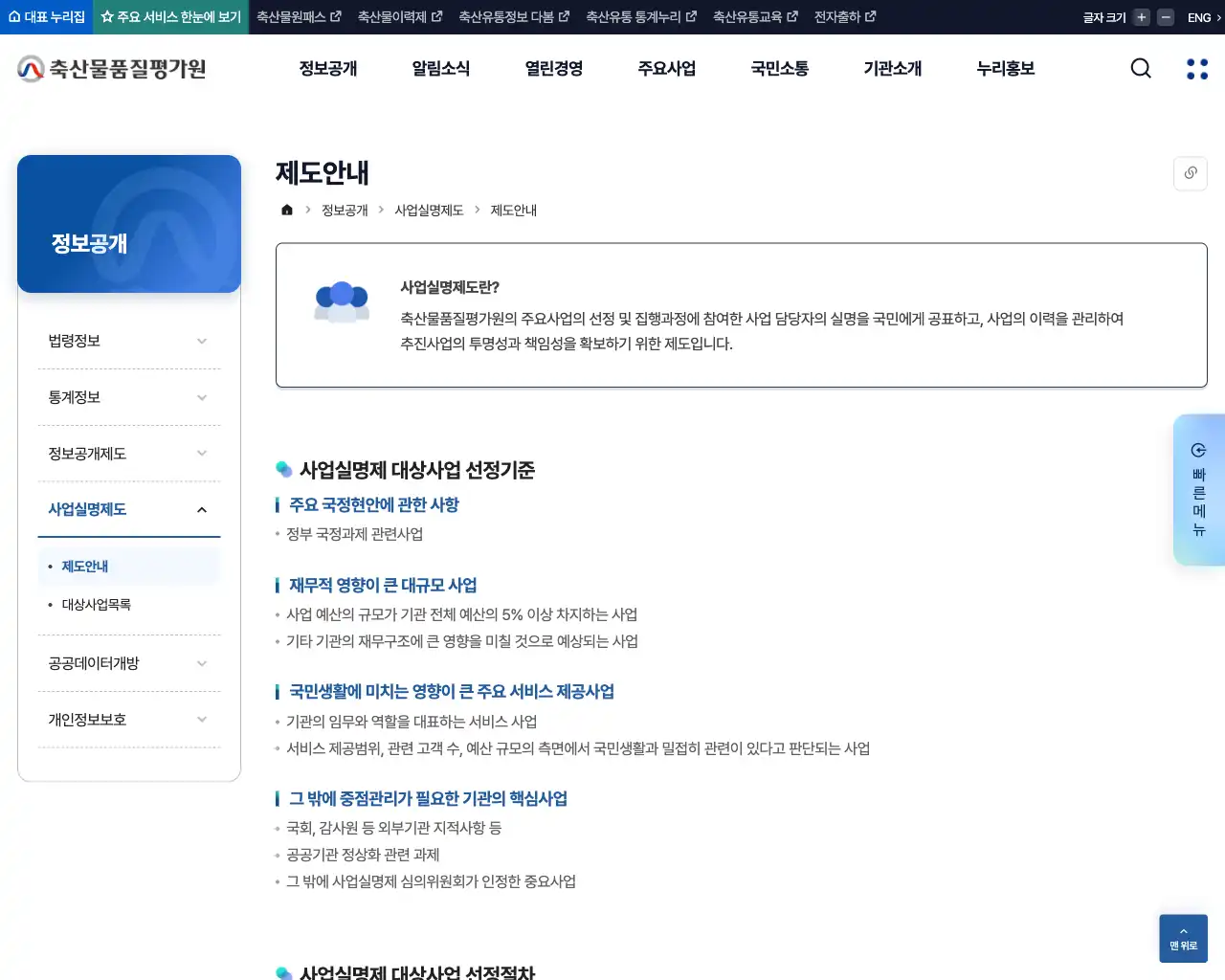Expand the 법령정보 sidebar section
Image resolution: width=1225 pixels, height=980 pixels.
129,340
